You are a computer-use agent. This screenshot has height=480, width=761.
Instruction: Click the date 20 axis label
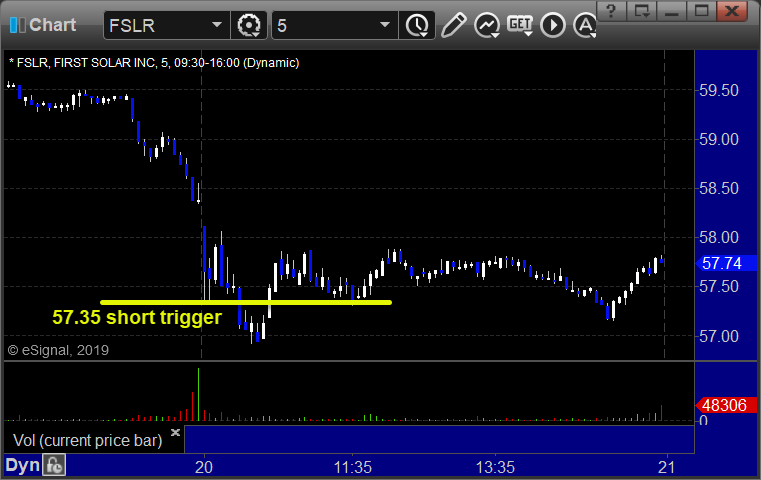[x=204, y=467]
